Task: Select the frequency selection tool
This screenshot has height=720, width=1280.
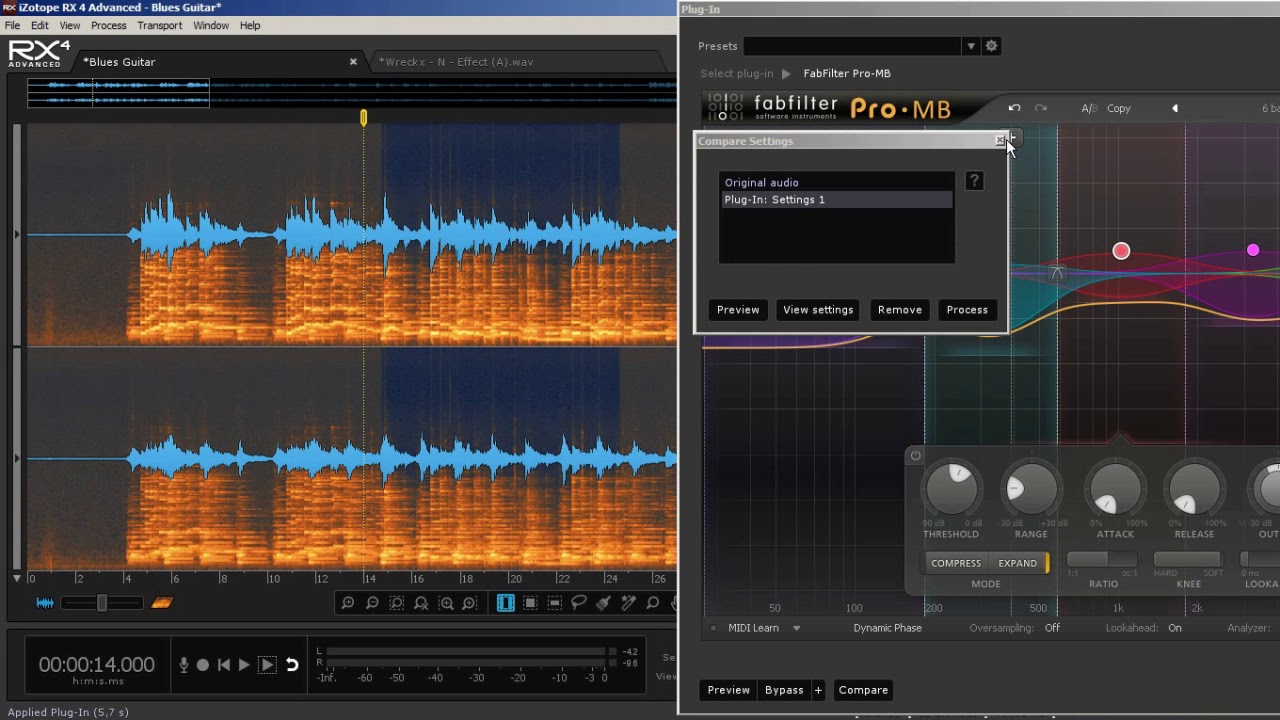Action: click(x=555, y=603)
